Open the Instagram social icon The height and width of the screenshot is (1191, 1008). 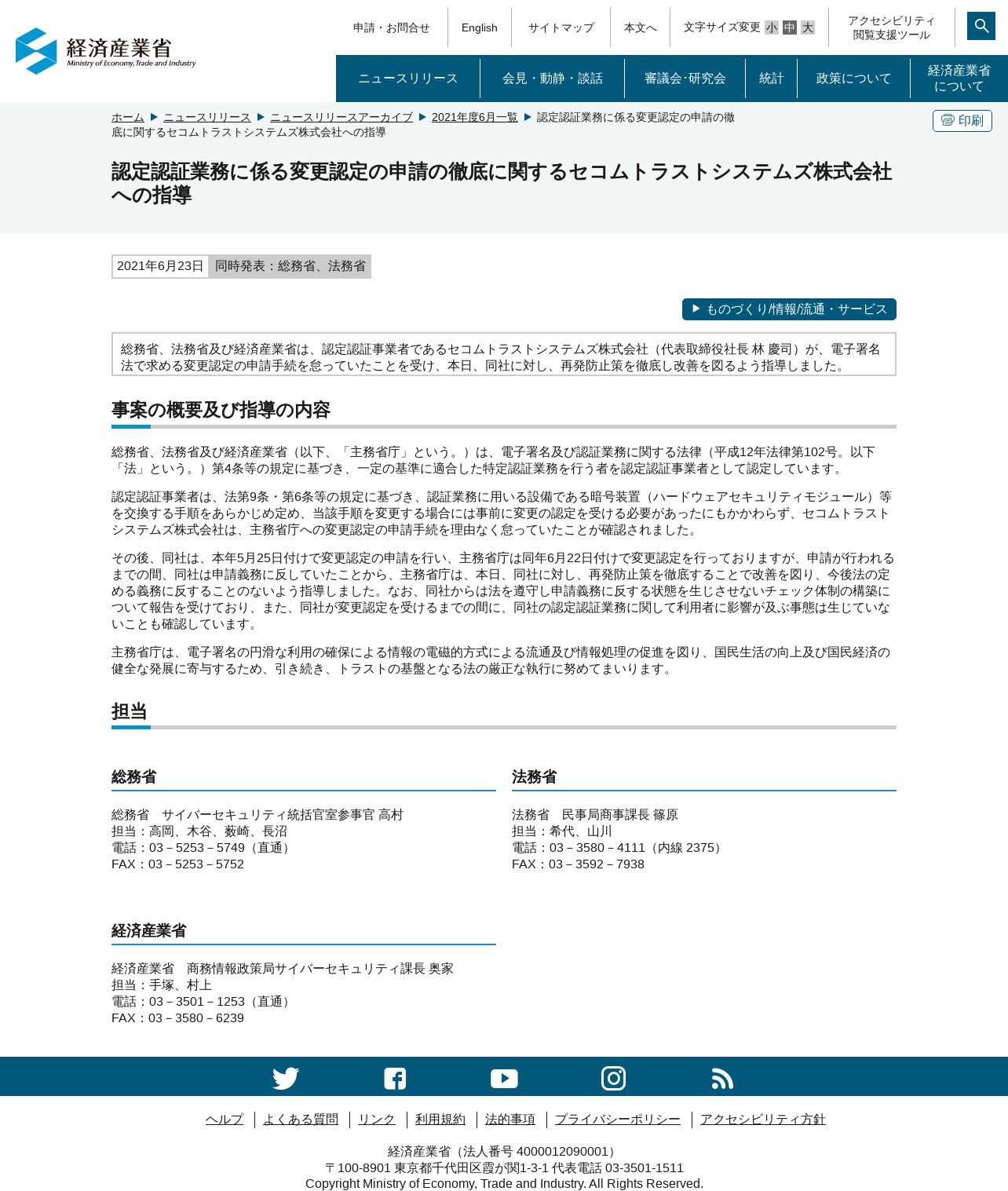(x=613, y=1078)
